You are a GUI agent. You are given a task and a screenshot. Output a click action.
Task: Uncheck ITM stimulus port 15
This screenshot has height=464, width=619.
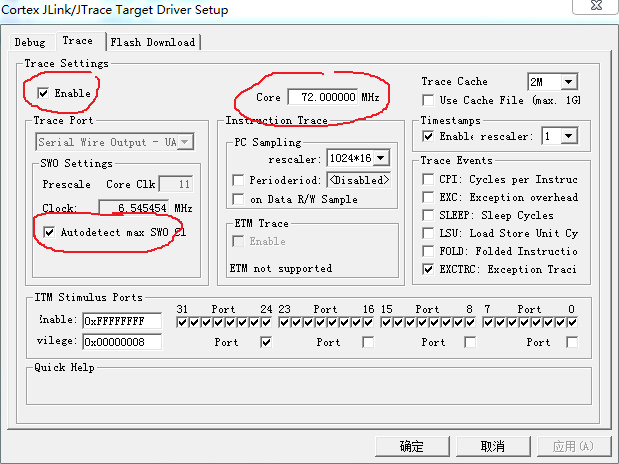(386, 323)
